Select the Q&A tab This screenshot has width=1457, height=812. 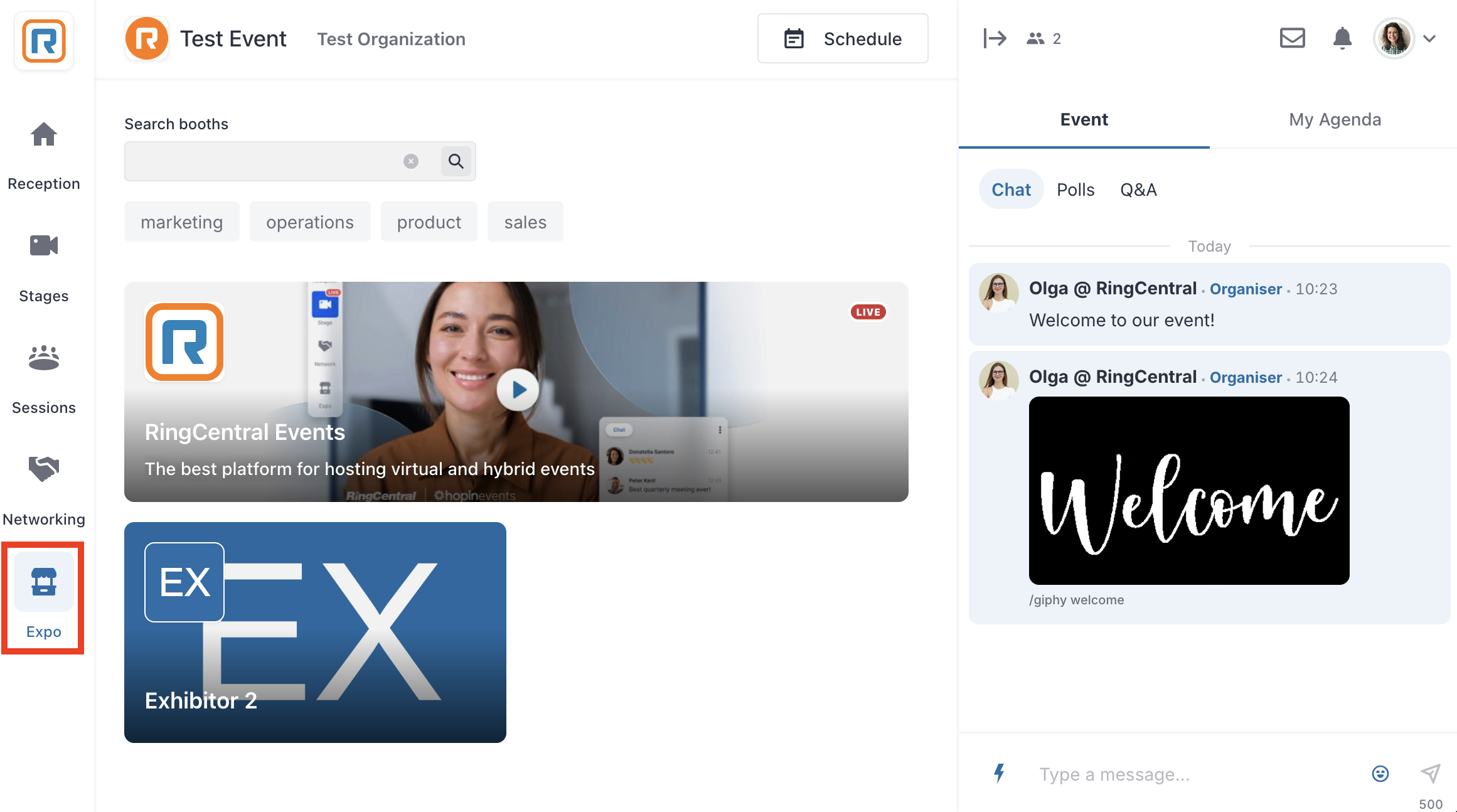(1138, 190)
